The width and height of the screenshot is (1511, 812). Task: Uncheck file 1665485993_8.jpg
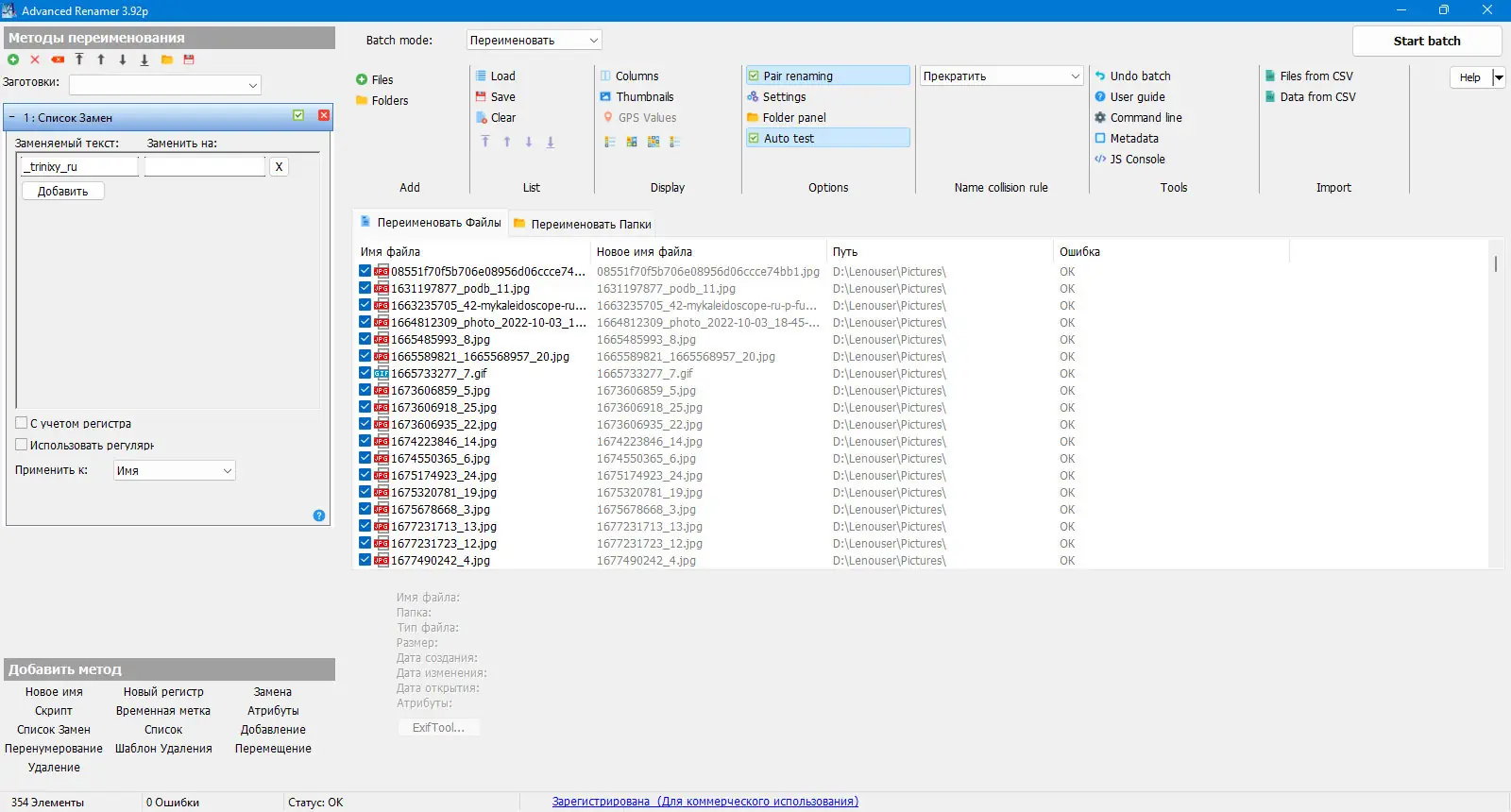tap(365, 339)
